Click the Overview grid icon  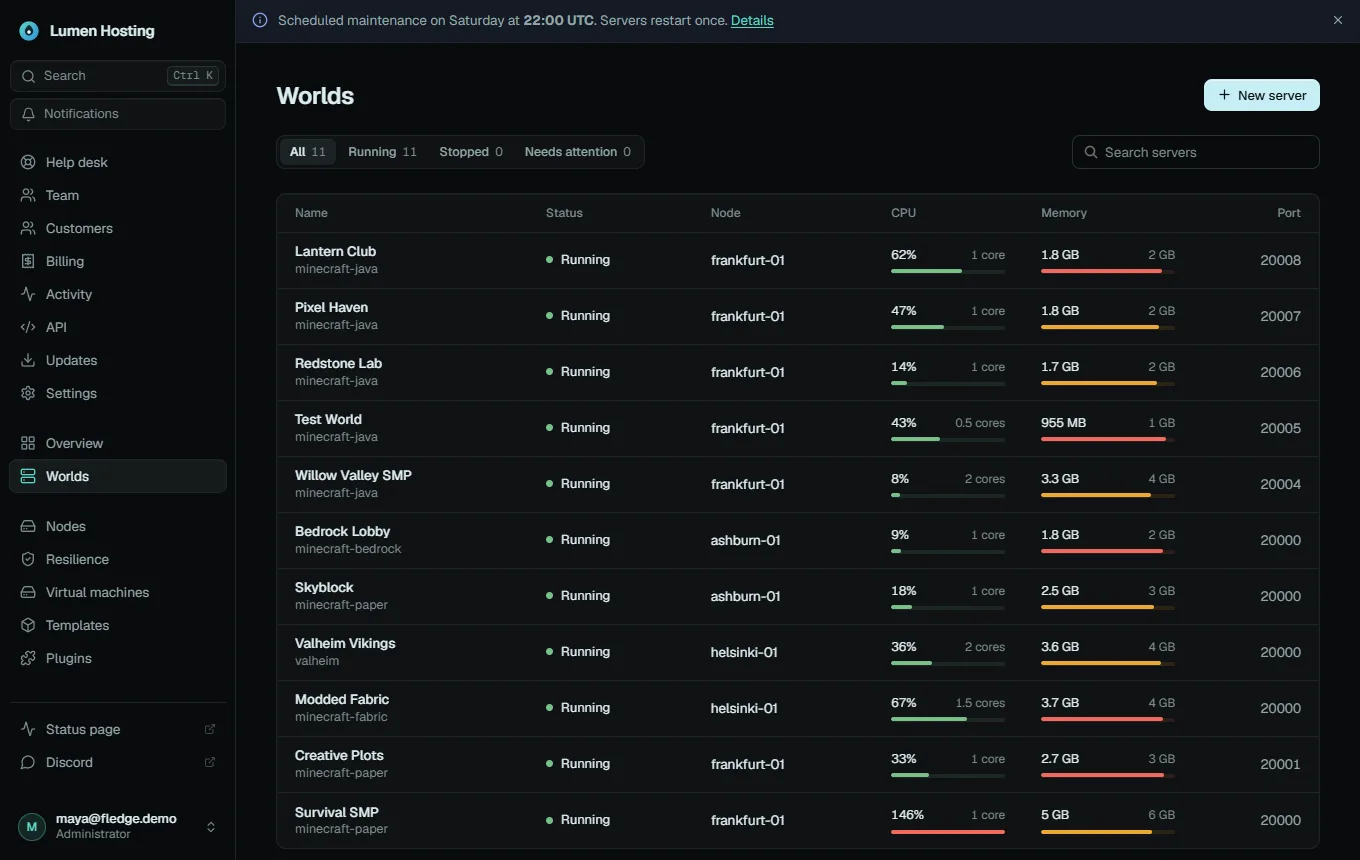tap(28, 443)
